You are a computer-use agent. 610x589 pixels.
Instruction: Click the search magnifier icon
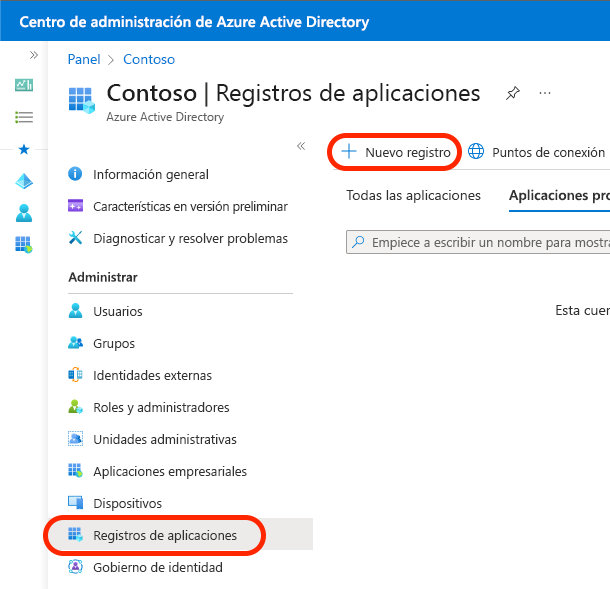[358, 242]
